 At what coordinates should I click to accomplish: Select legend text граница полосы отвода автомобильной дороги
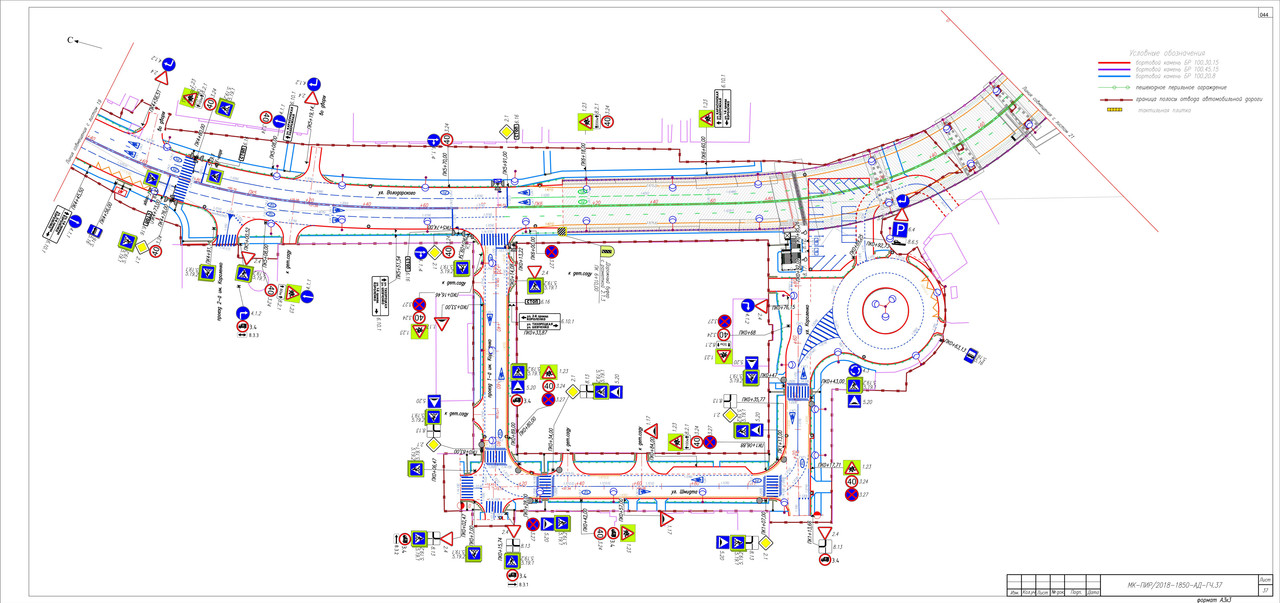[x=1200, y=100]
